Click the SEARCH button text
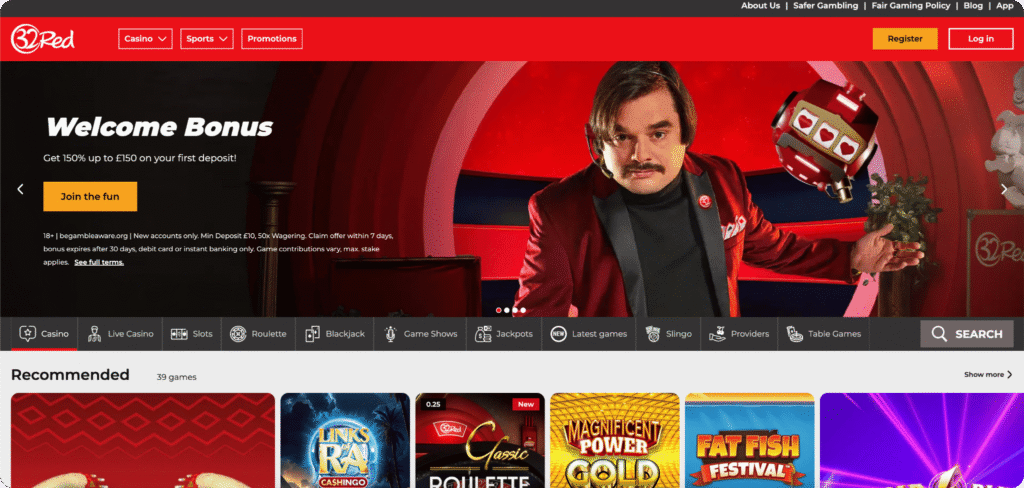This screenshot has width=1024, height=488. point(979,334)
